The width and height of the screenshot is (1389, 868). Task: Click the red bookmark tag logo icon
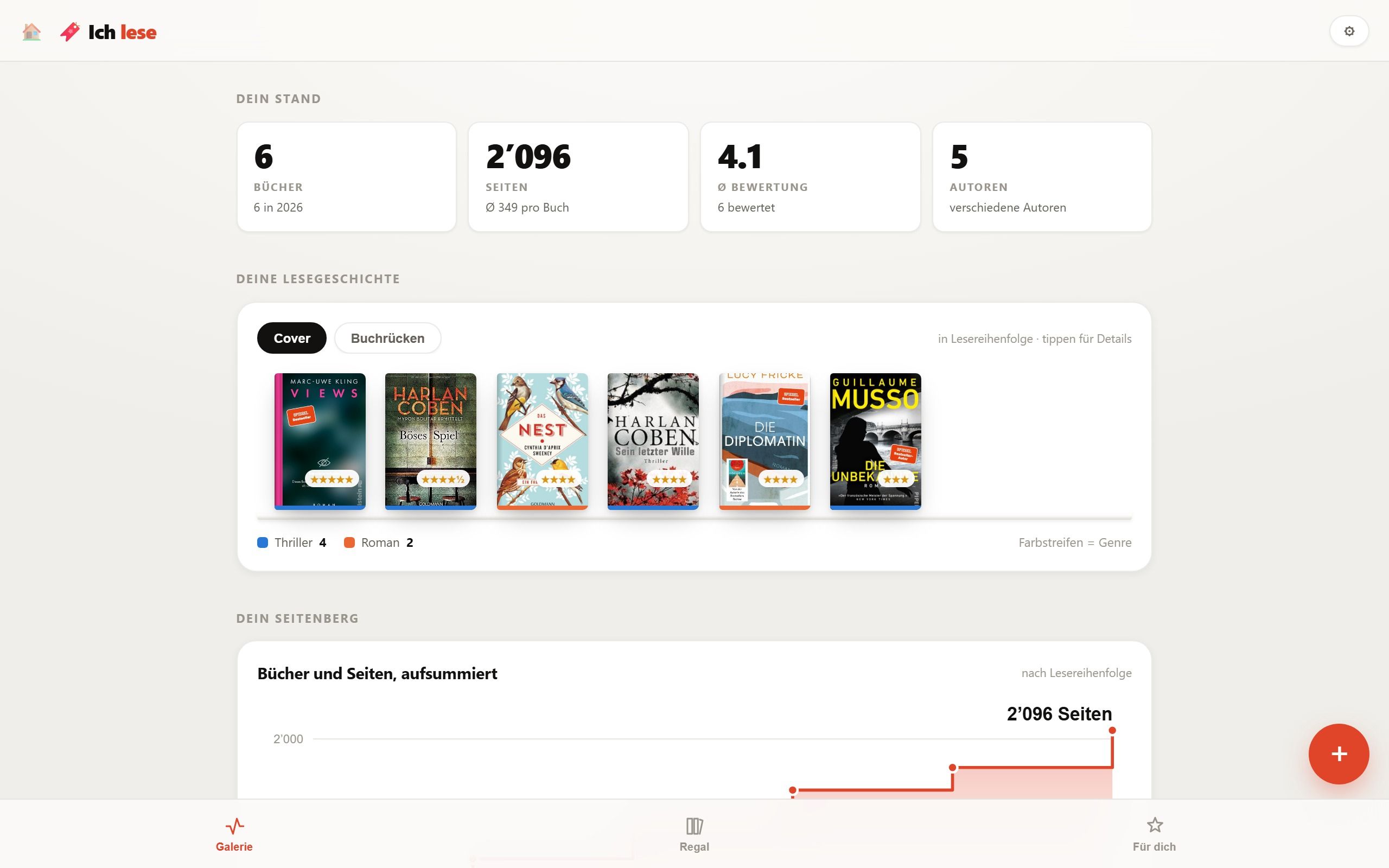70,31
